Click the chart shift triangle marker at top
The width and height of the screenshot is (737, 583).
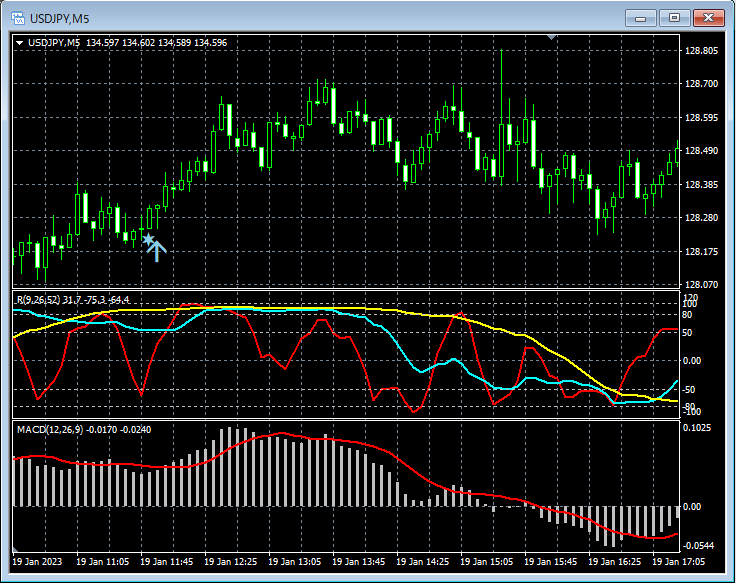pos(550,38)
